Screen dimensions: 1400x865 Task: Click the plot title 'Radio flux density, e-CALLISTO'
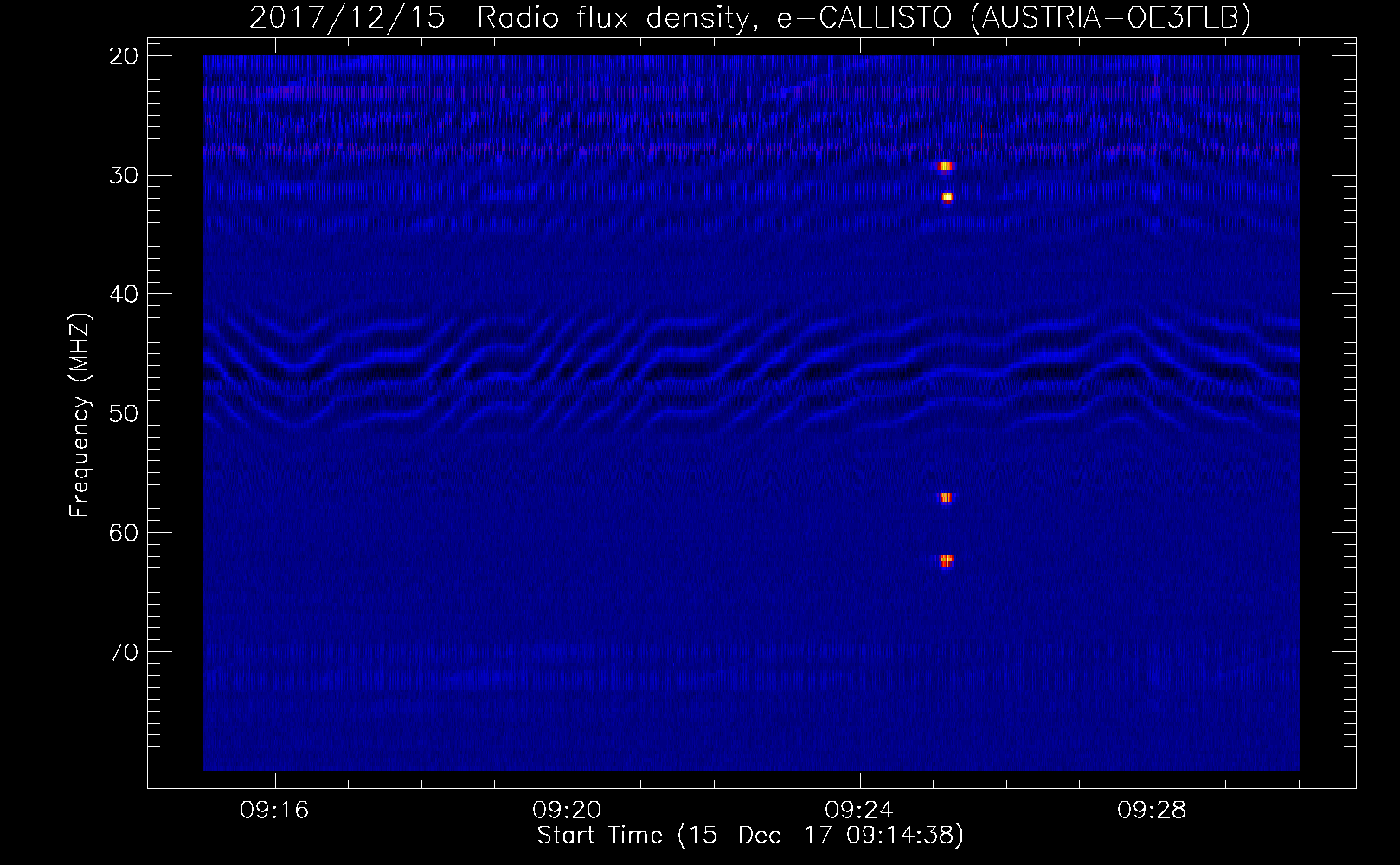tap(715, 18)
